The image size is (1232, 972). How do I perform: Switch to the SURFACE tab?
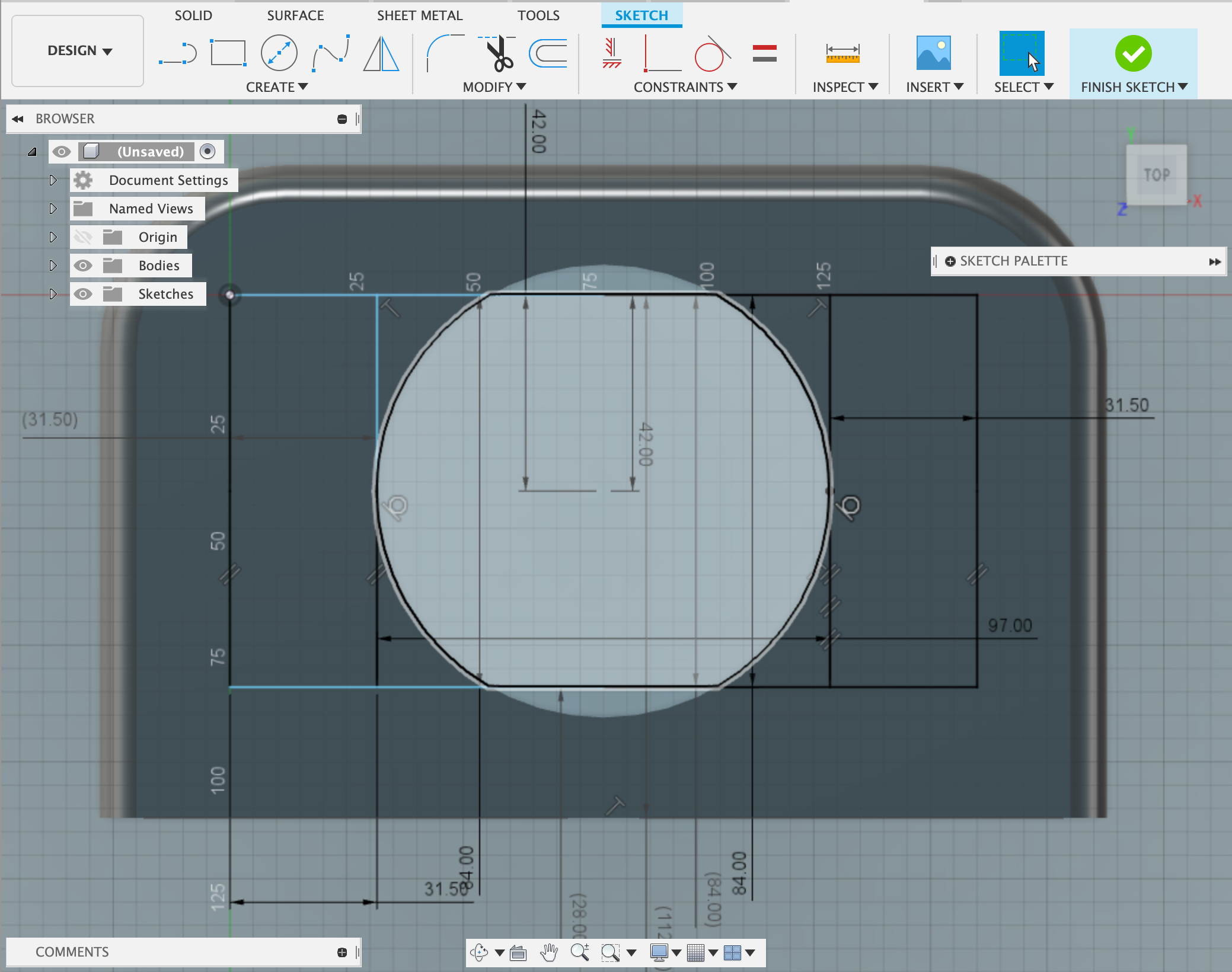295,15
